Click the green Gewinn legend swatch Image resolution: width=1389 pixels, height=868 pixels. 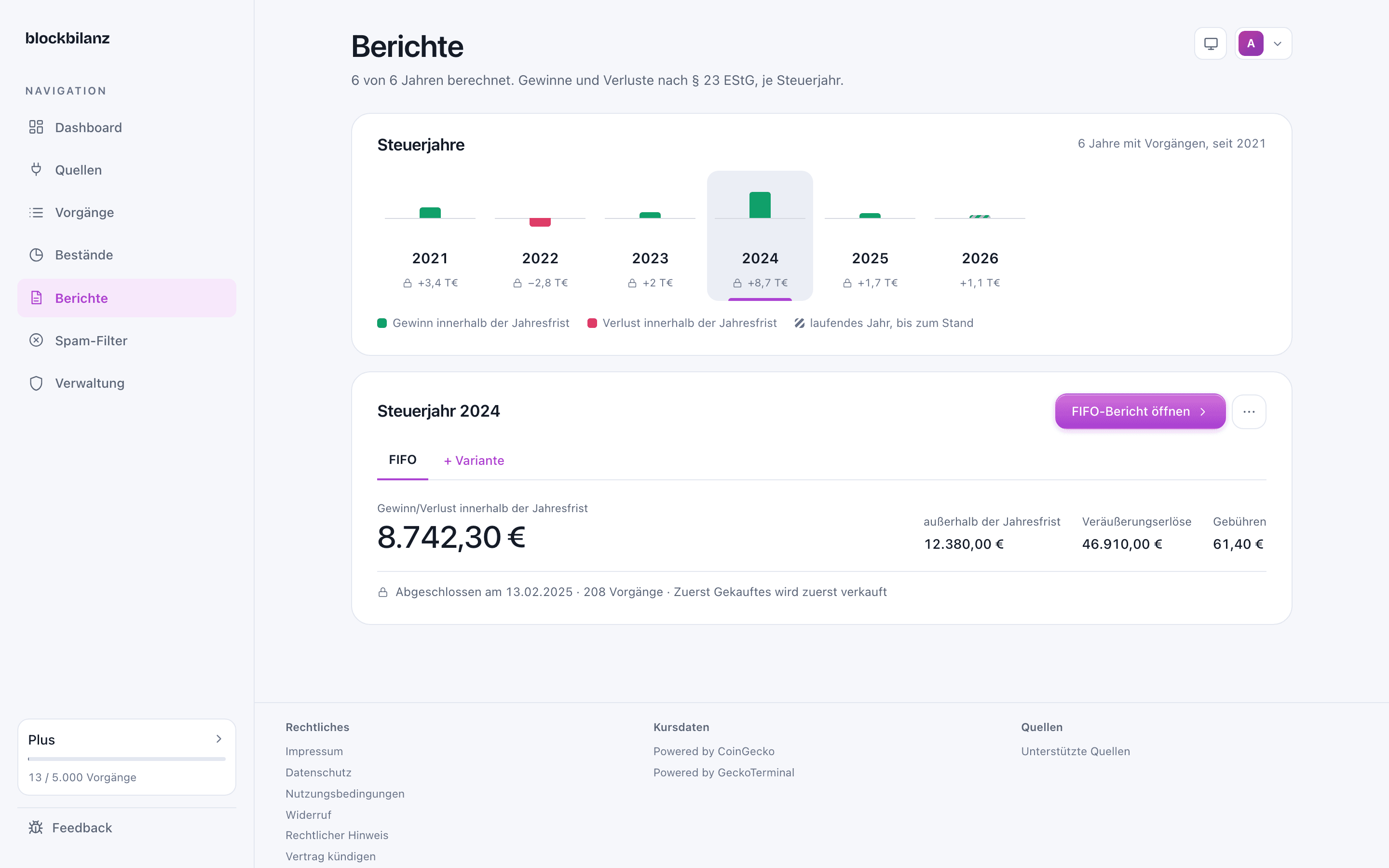381,323
